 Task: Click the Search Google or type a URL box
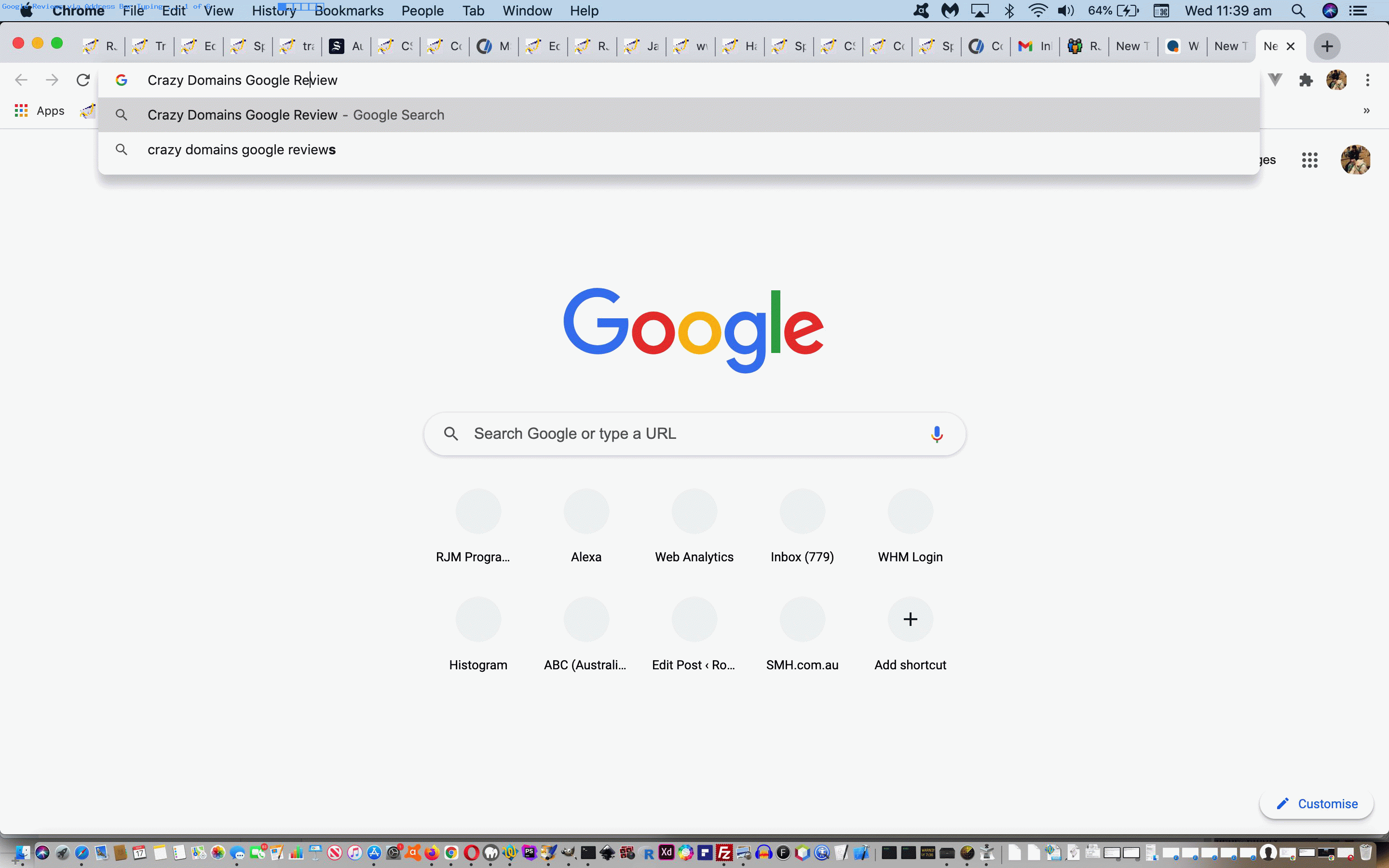tap(694, 434)
